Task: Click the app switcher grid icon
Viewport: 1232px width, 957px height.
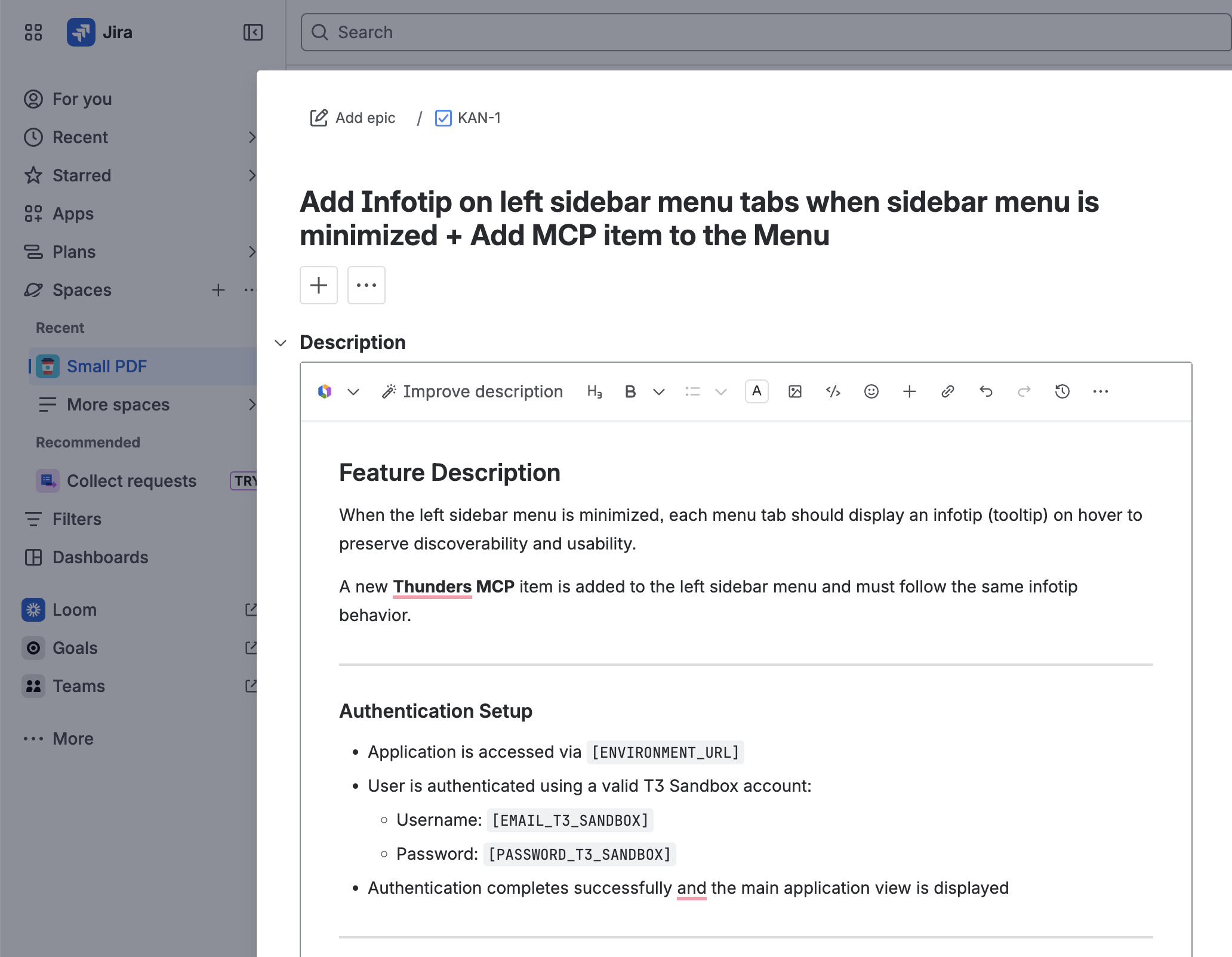Action: [x=33, y=32]
